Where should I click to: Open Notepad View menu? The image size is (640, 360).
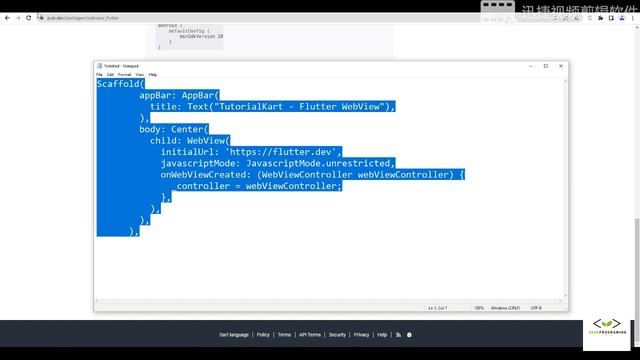point(140,75)
